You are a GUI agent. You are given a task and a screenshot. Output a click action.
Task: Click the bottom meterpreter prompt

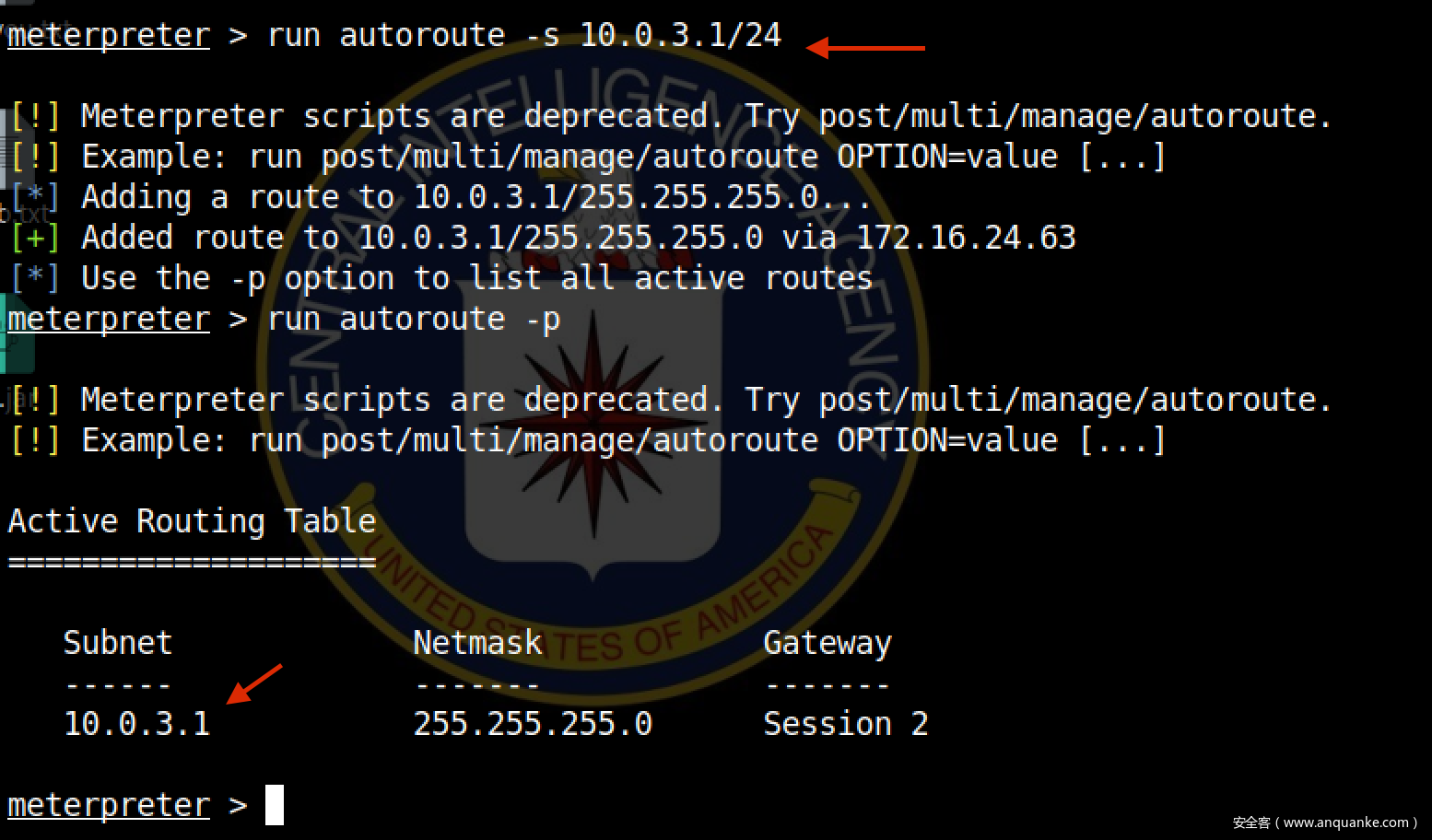click(x=108, y=805)
